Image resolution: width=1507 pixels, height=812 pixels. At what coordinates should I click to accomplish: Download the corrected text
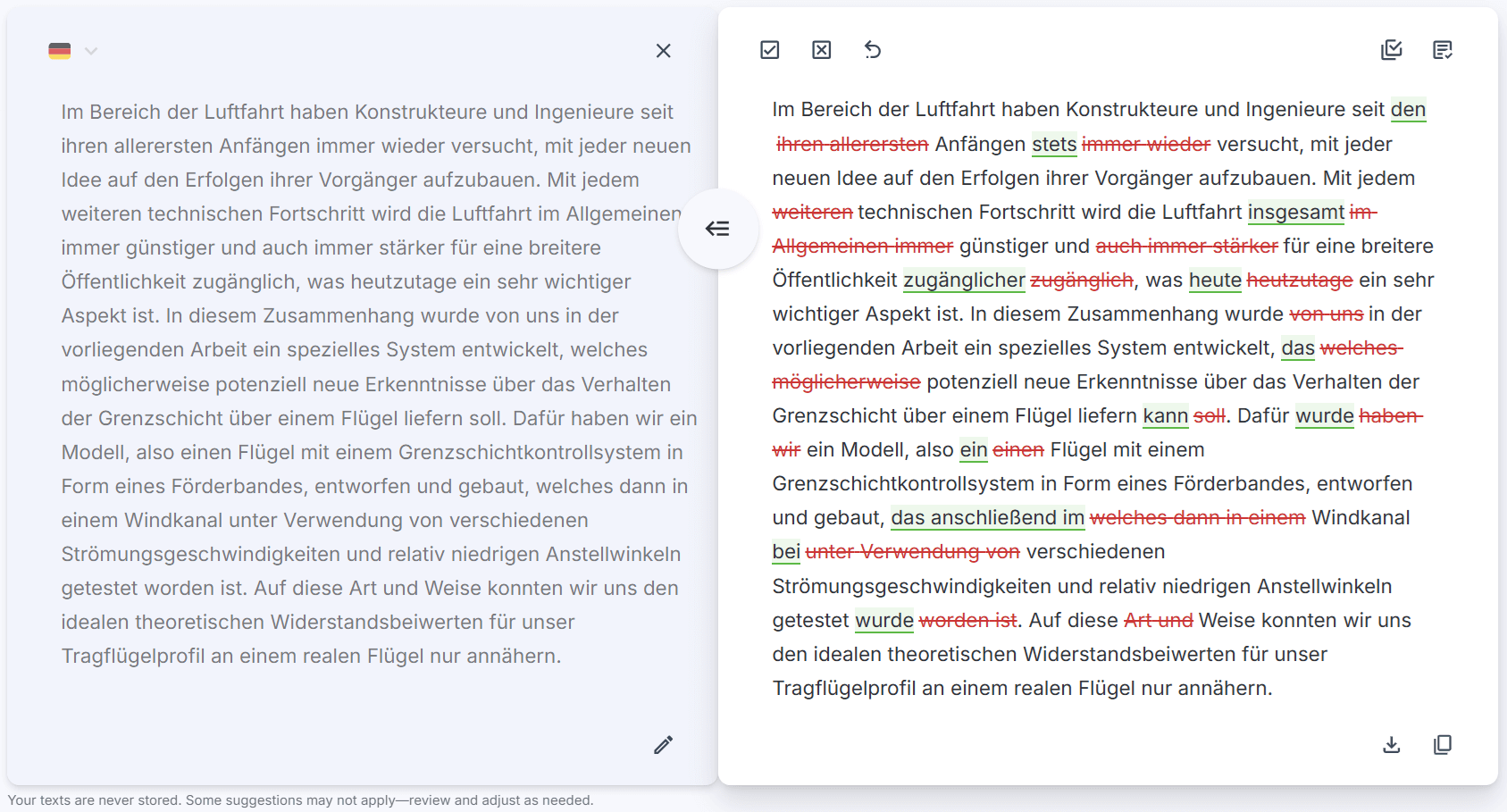coord(1391,745)
